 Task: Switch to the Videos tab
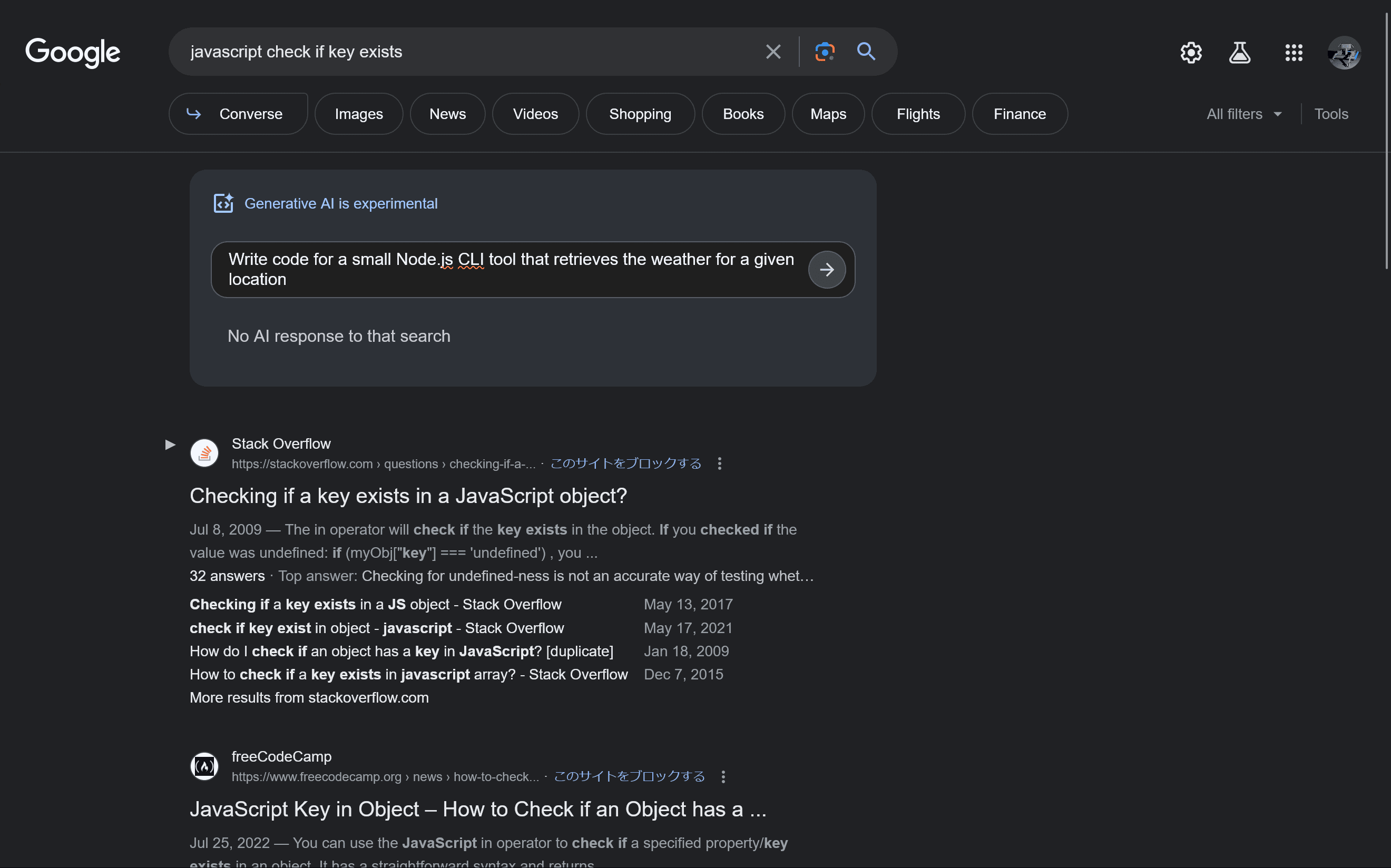click(x=535, y=114)
